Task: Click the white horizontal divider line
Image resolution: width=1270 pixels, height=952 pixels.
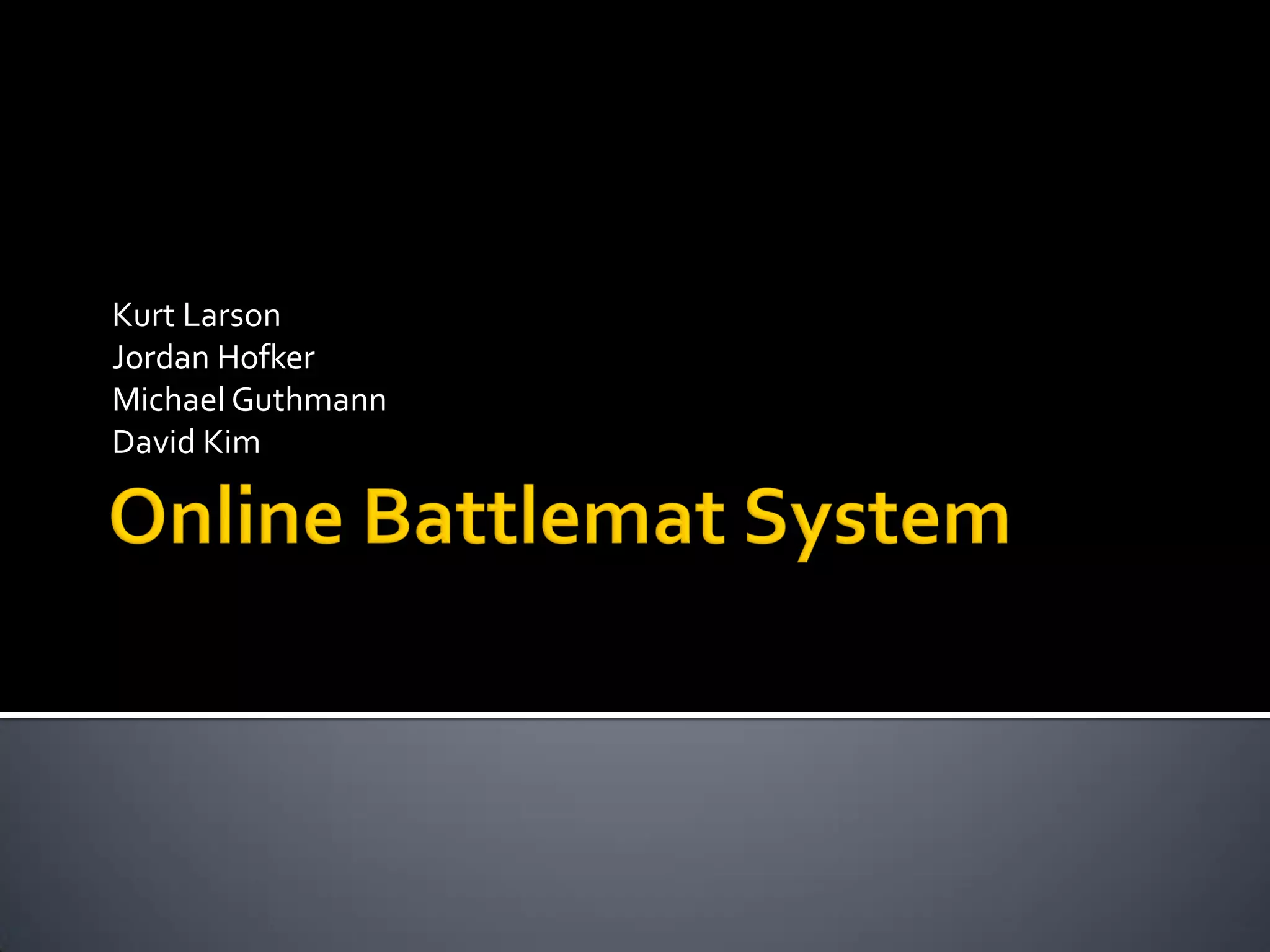Action: [635, 715]
